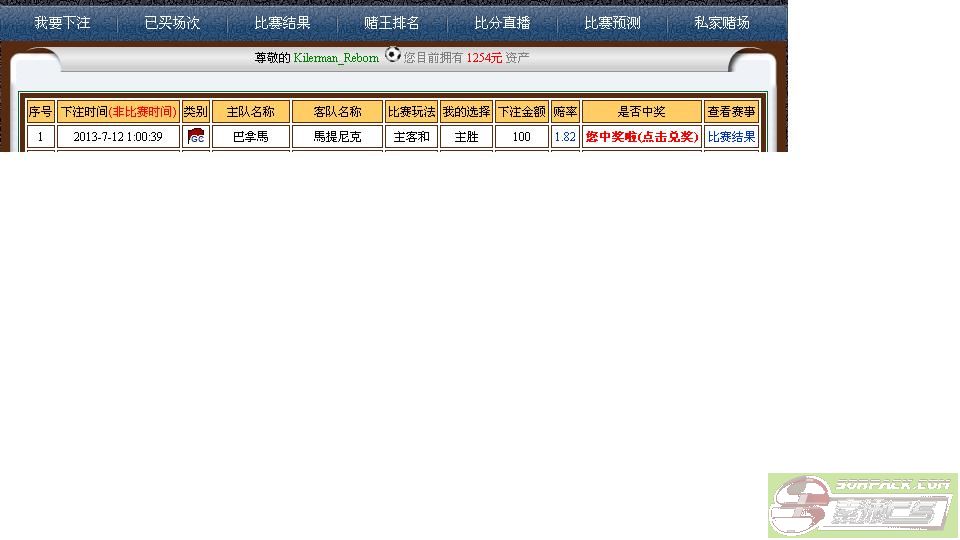The image size is (960, 540).
Task: Click the Kilerman_Reborn username link
Action: click(x=336, y=58)
